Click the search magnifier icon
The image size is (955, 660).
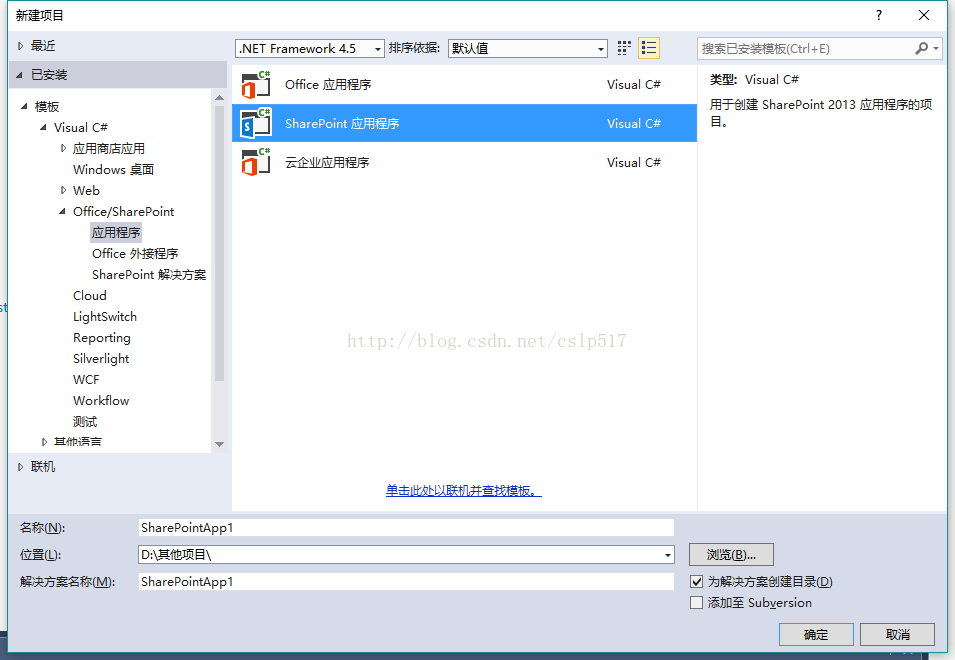click(922, 48)
